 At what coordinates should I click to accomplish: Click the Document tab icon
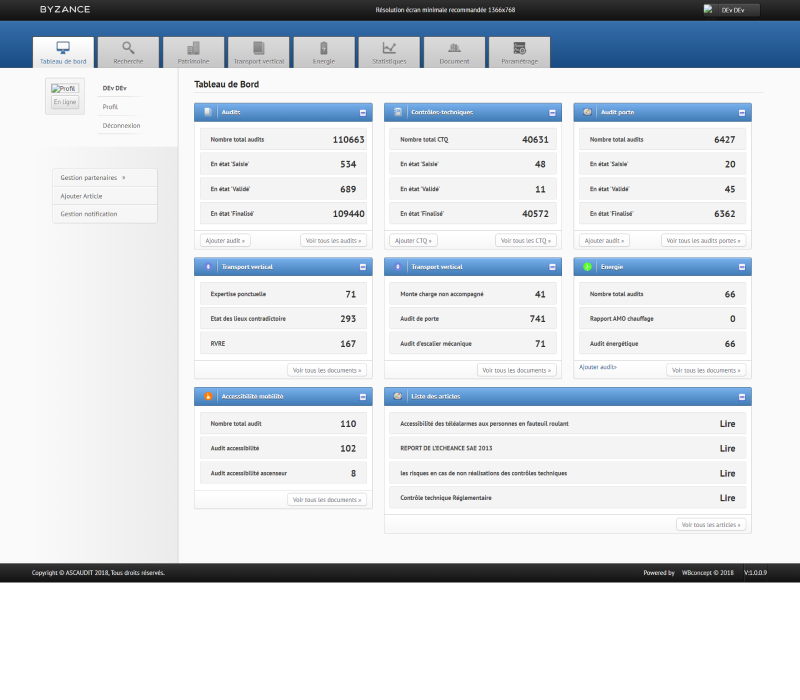[454, 48]
